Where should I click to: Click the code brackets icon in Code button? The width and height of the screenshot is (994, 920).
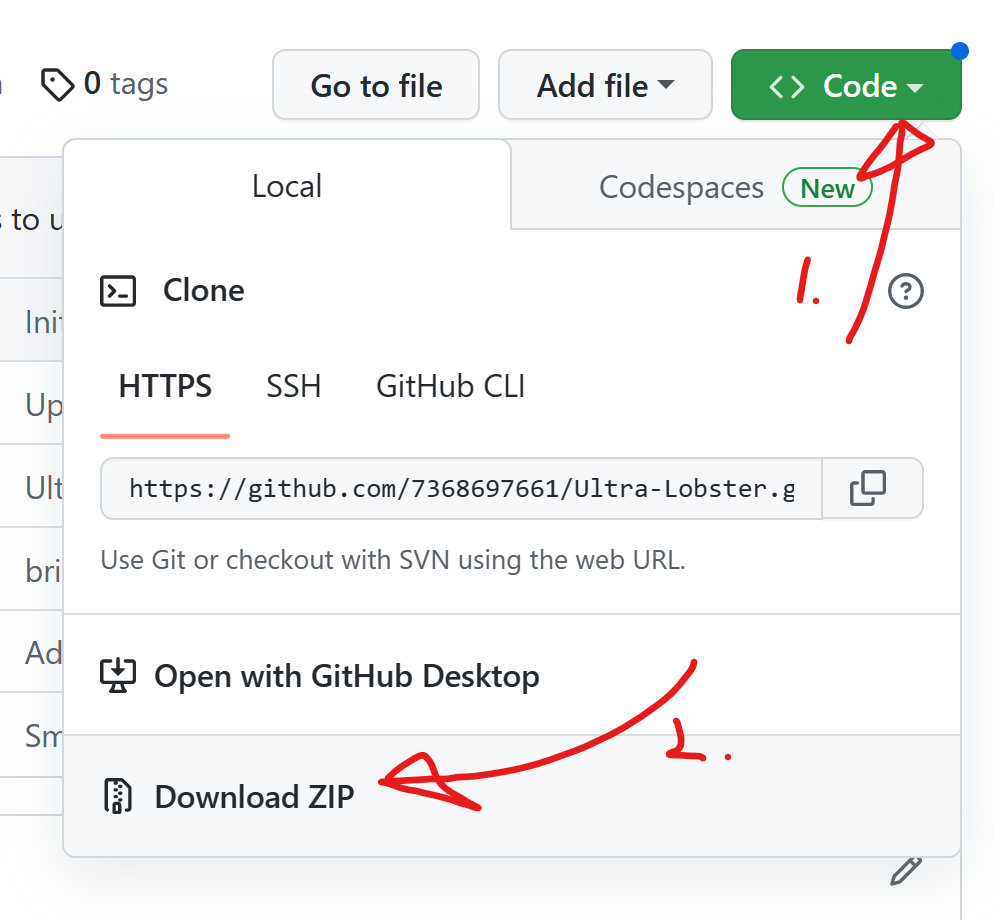click(x=786, y=85)
